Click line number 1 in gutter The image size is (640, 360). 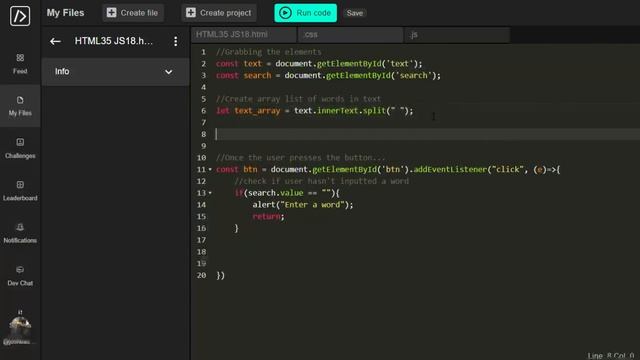pos(203,52)
